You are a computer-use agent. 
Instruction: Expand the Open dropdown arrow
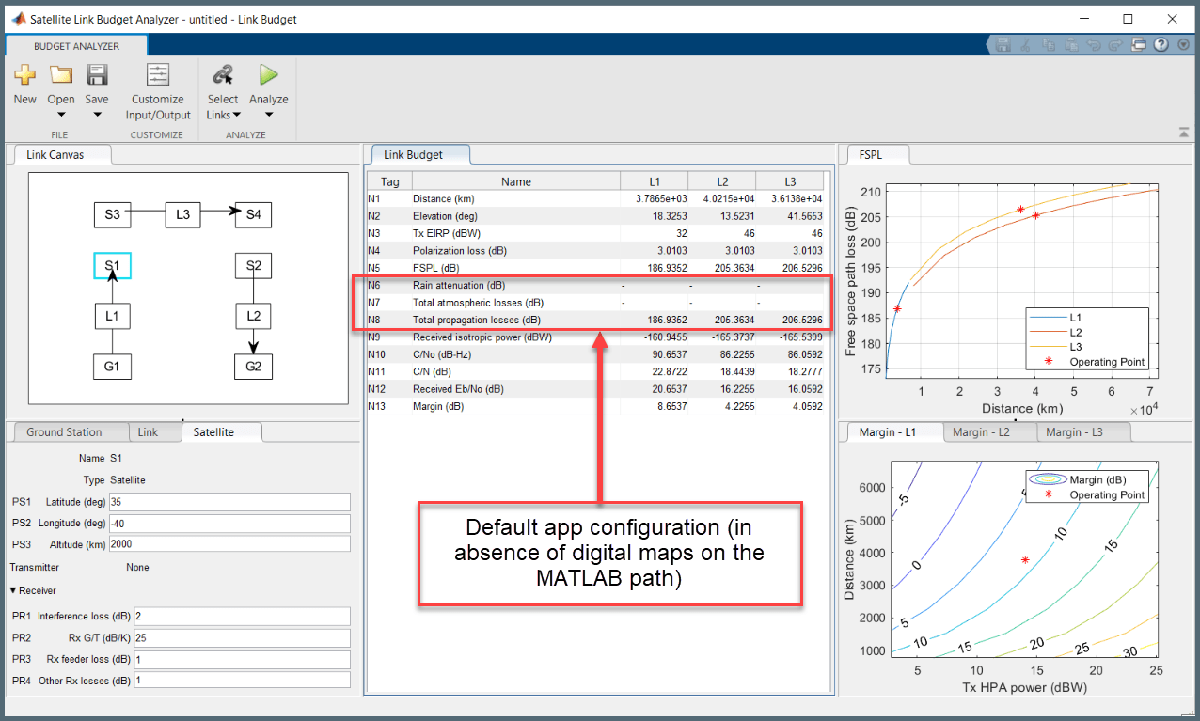coord(61,114)
